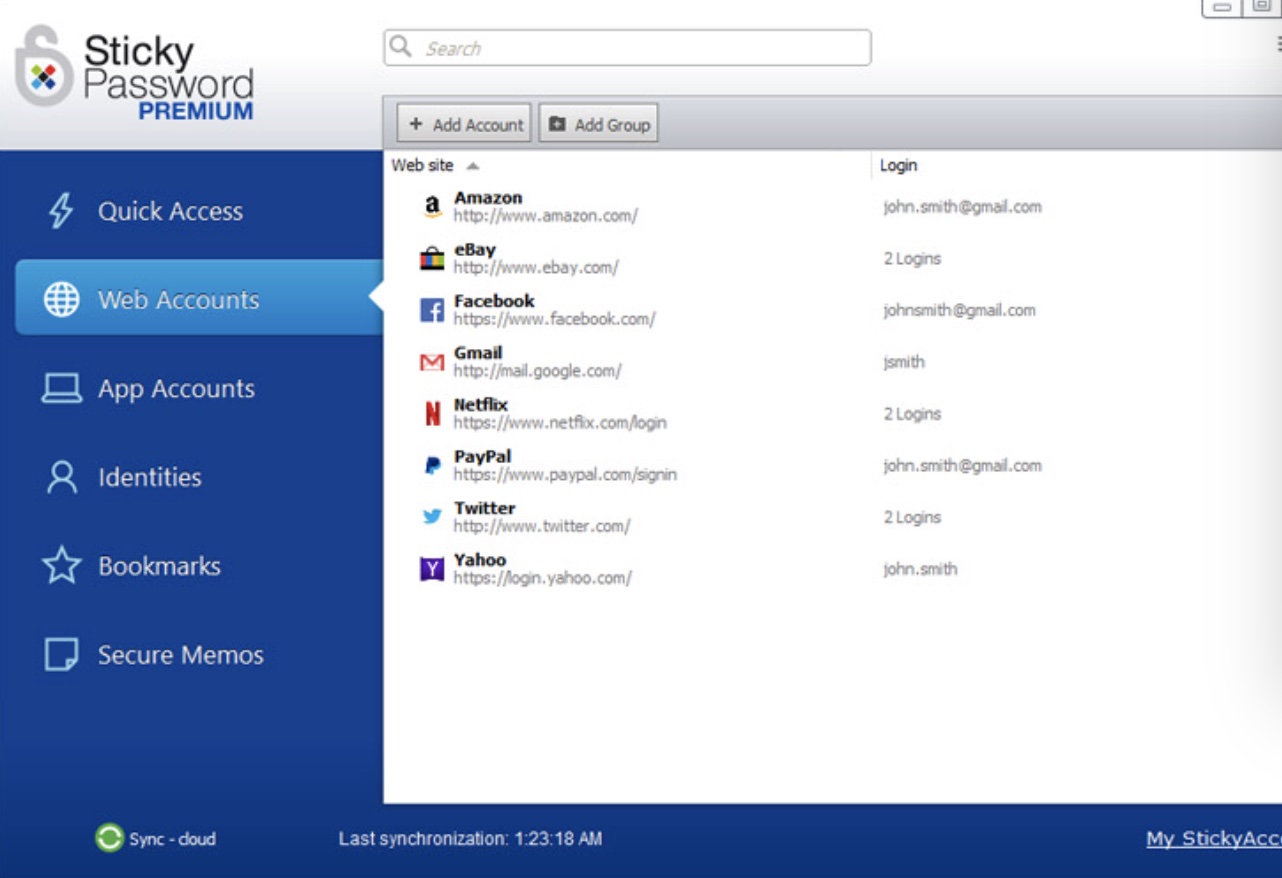Click the Netflix logo icon
The image size is (1282, 878).
(x=432, y=414)
